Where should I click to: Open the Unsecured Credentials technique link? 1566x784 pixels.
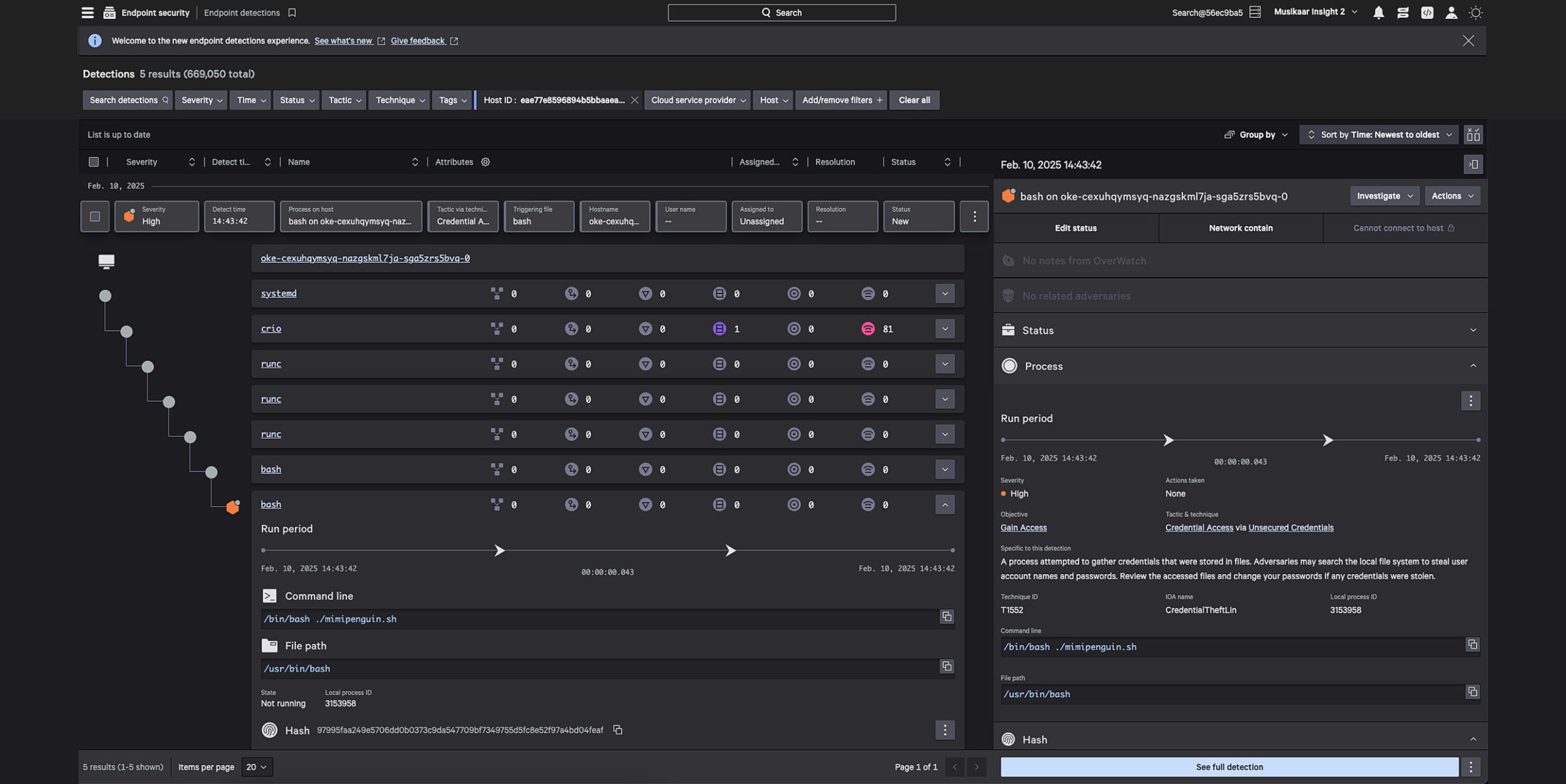coord(1291,527)
